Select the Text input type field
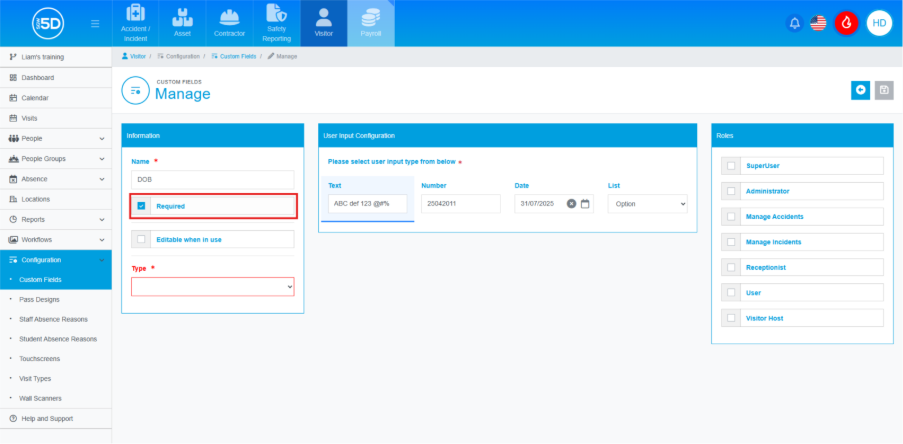Viewport: 903px width, 444px height. (367, 204)
